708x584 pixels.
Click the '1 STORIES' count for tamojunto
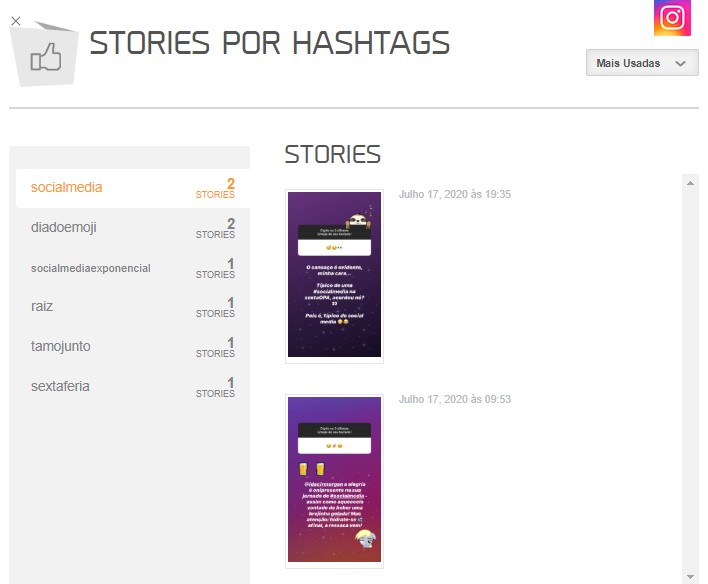[215, 347]
